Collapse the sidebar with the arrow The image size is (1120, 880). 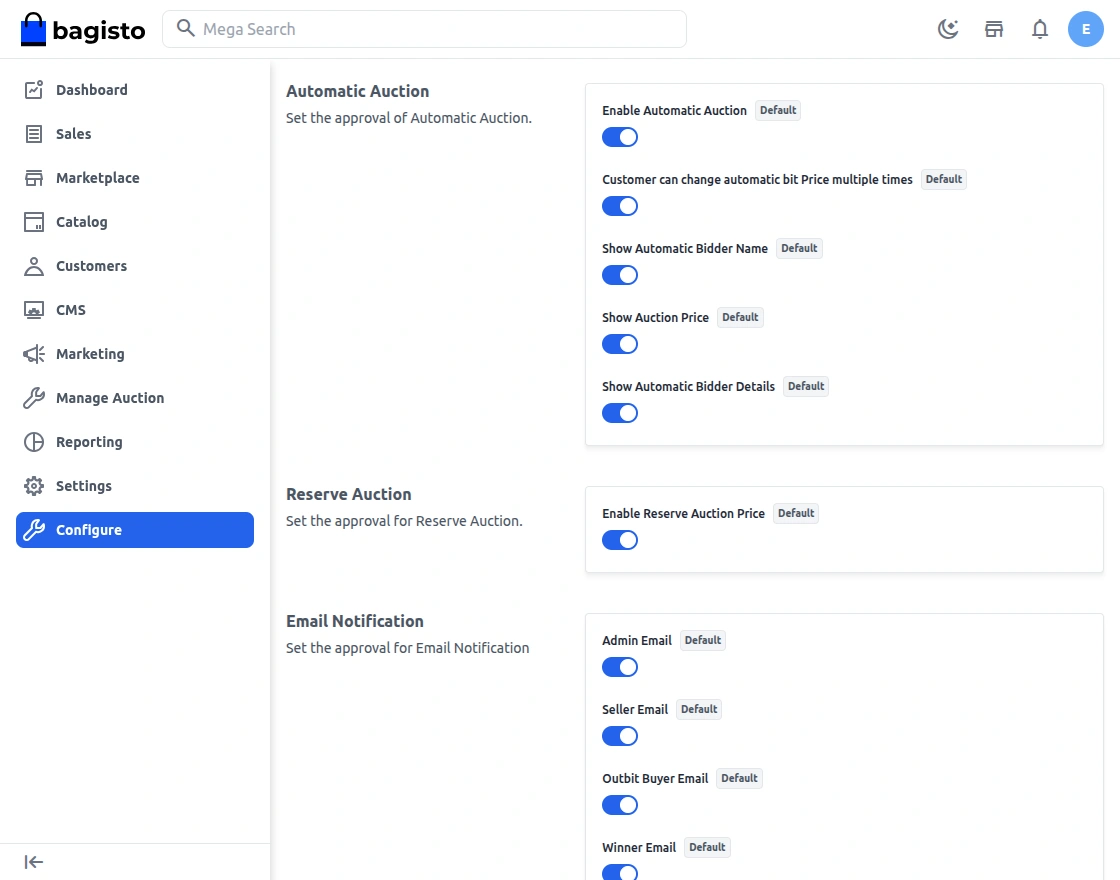(33, 861)
